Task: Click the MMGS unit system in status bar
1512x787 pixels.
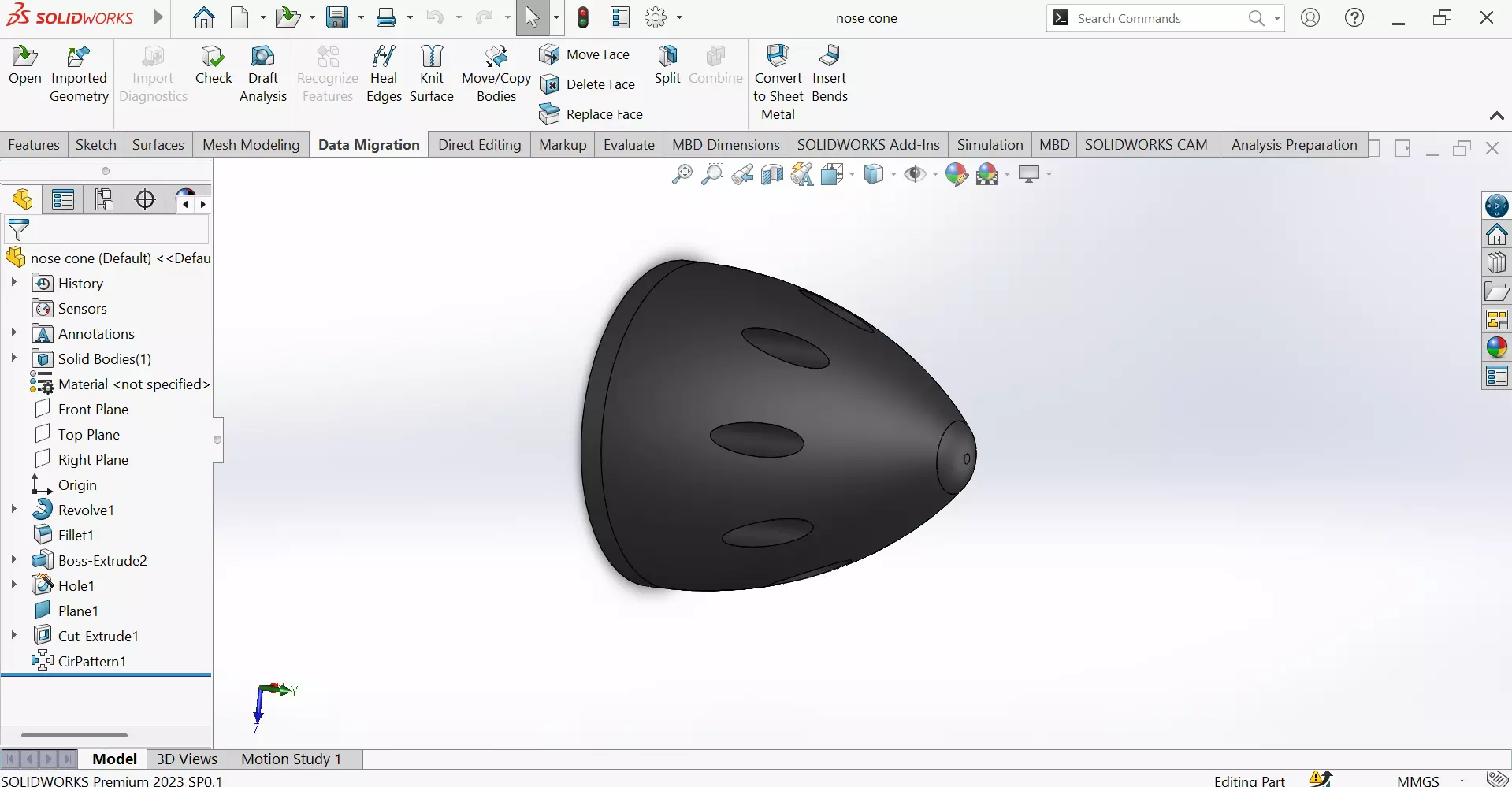Action: tap(1417, 780)
